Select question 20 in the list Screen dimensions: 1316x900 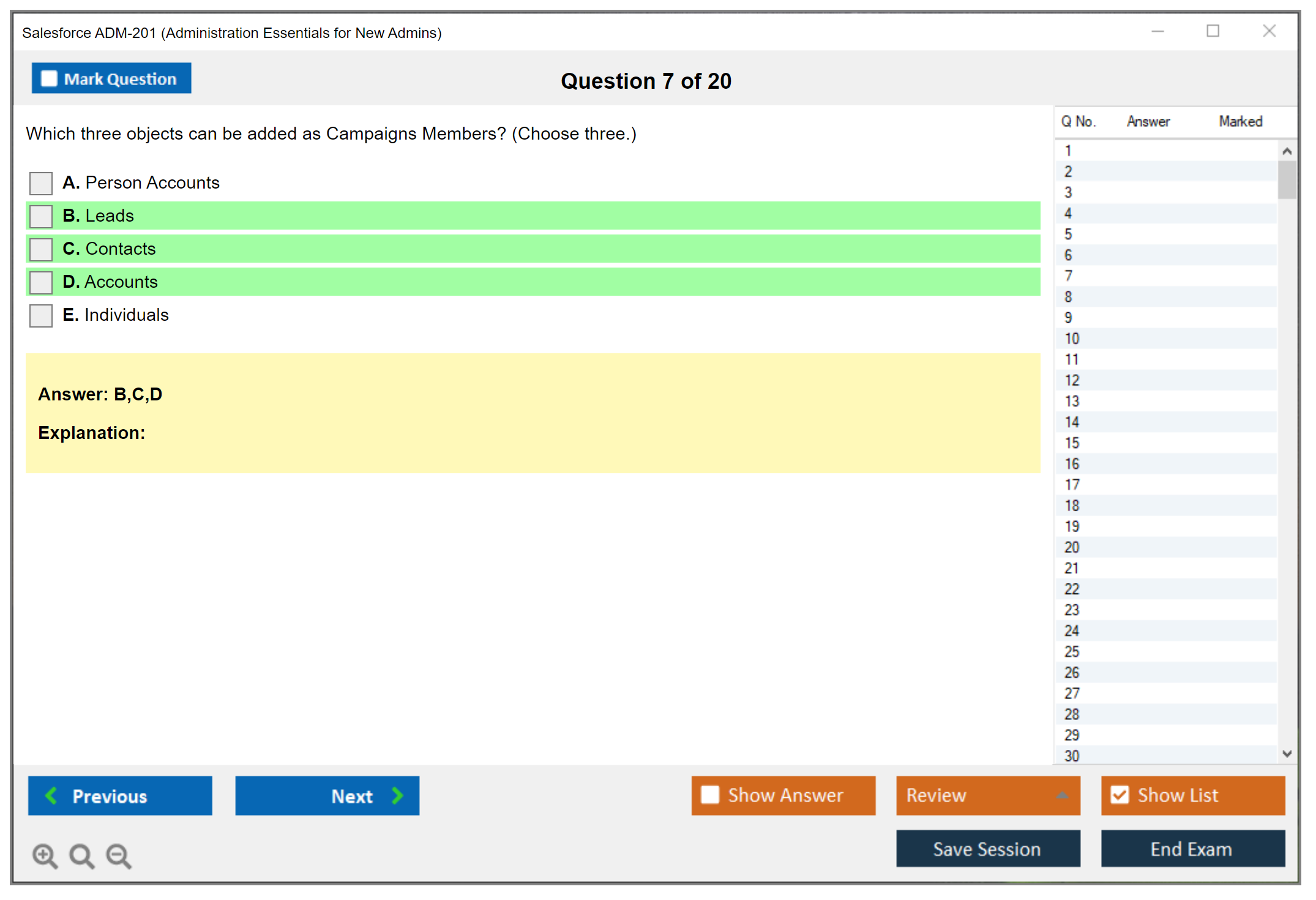point(1072,547)
